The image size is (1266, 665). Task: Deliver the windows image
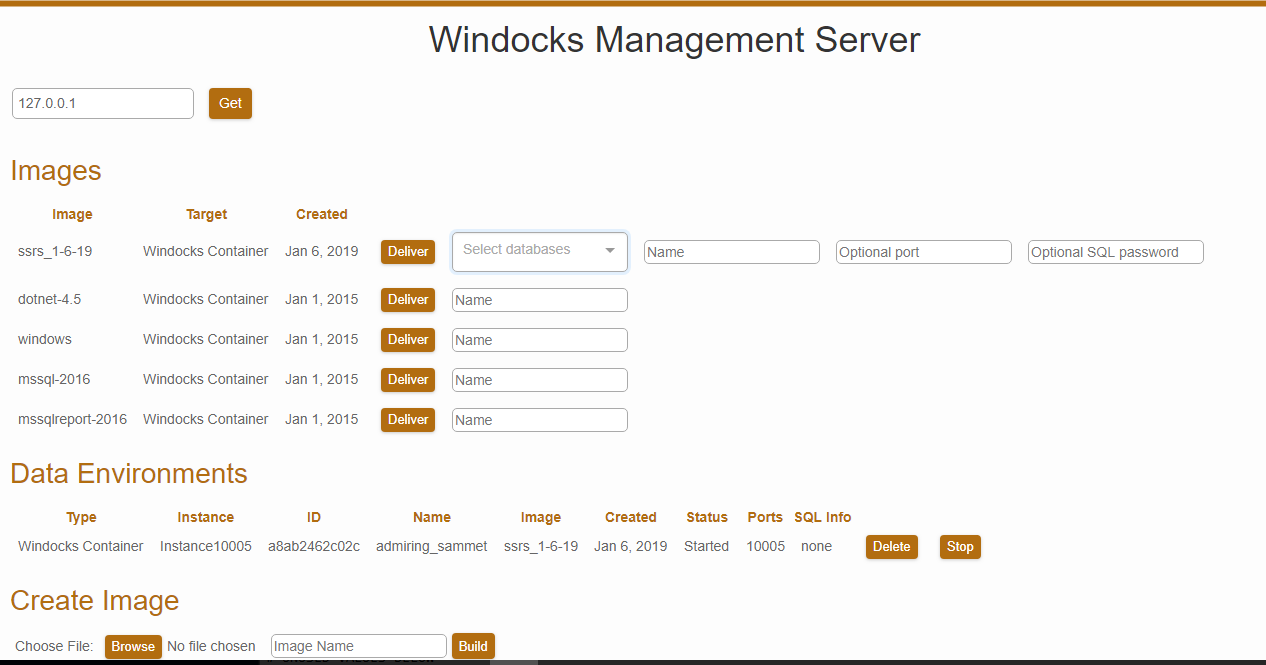point(408,339)
